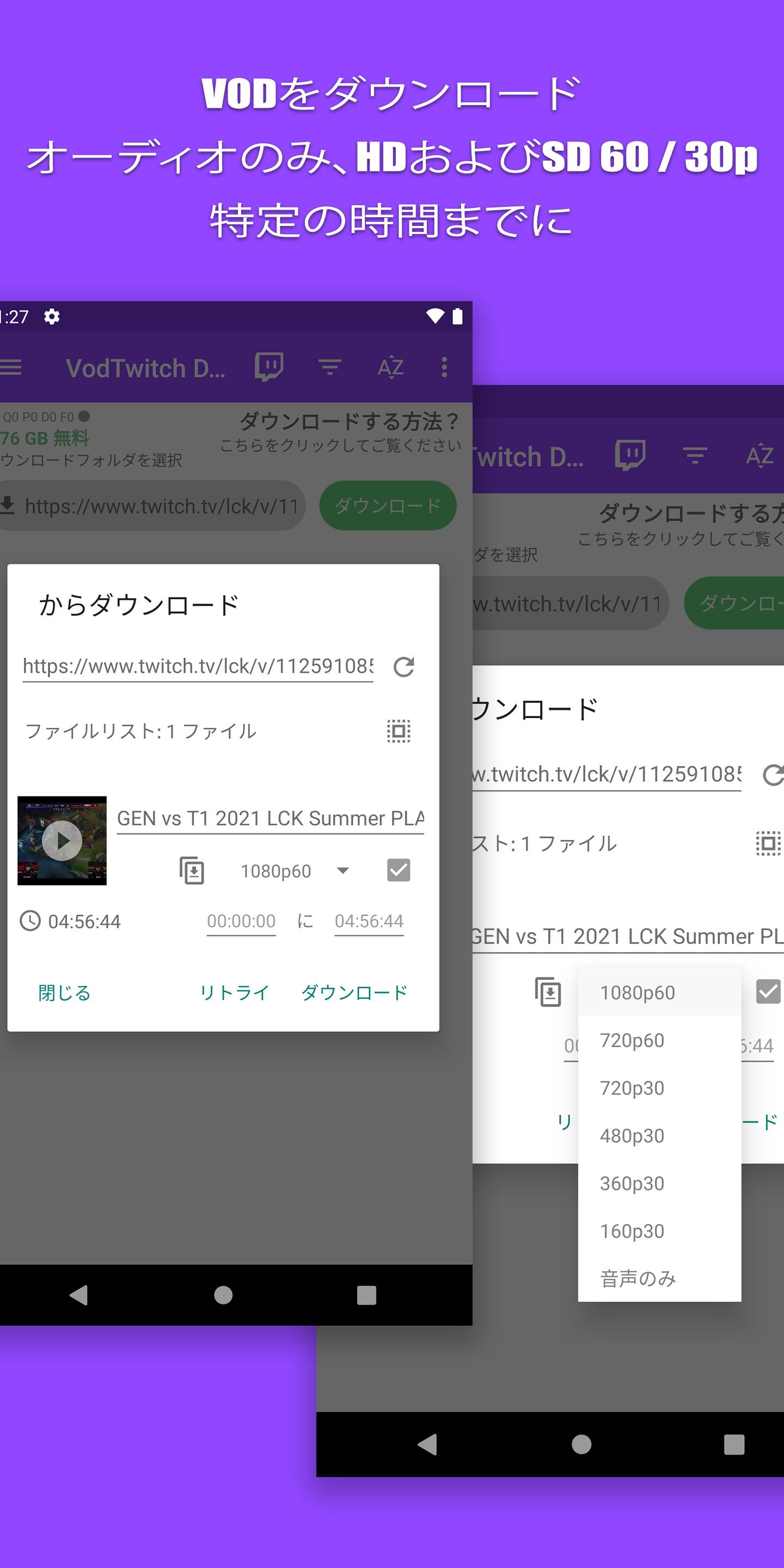This screenshot has width=784, height=1568.
Task: Toggle the checkbox in right phone dialog
Action: pyautogui.click(x=768, y=991)
